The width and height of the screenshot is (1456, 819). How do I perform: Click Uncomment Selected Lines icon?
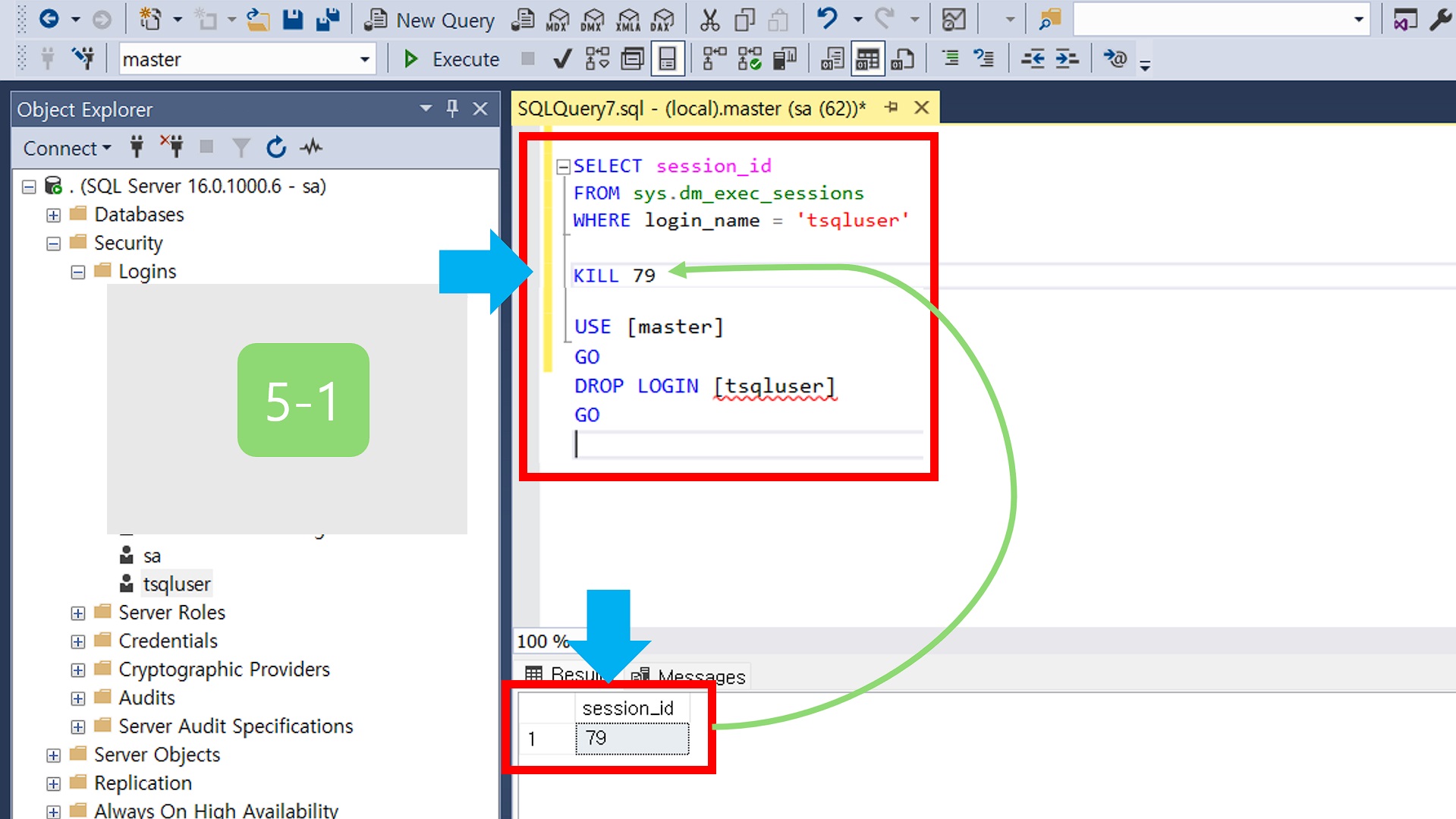pyautogui.click(x=984, y=58)
